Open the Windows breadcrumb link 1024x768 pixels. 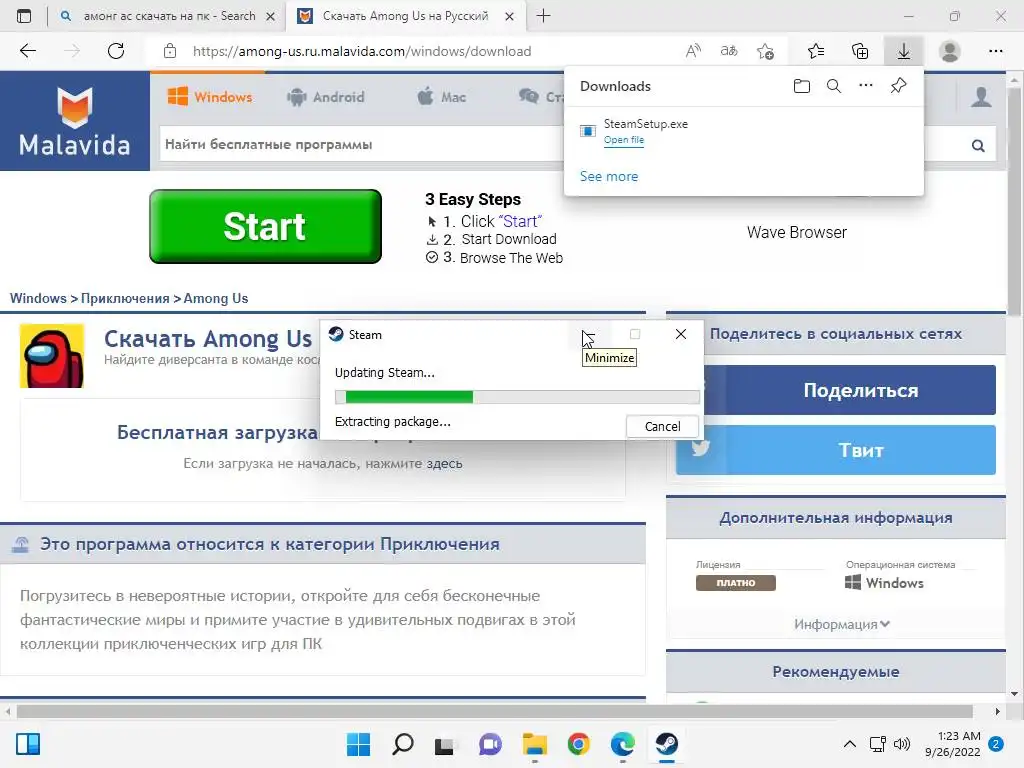[38, 298]
